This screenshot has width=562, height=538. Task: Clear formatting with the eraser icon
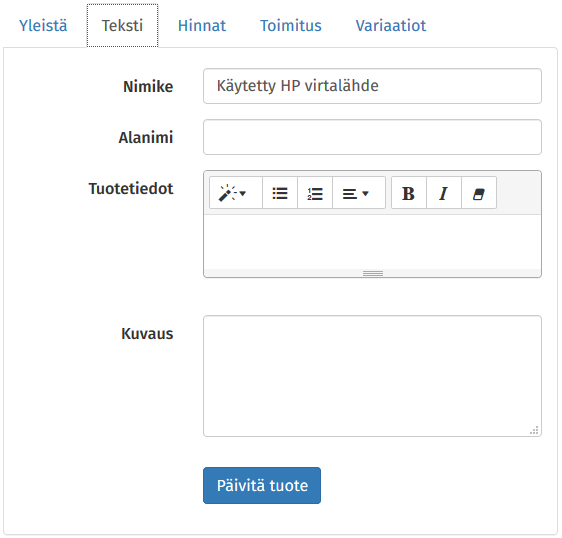click(479, 193)
